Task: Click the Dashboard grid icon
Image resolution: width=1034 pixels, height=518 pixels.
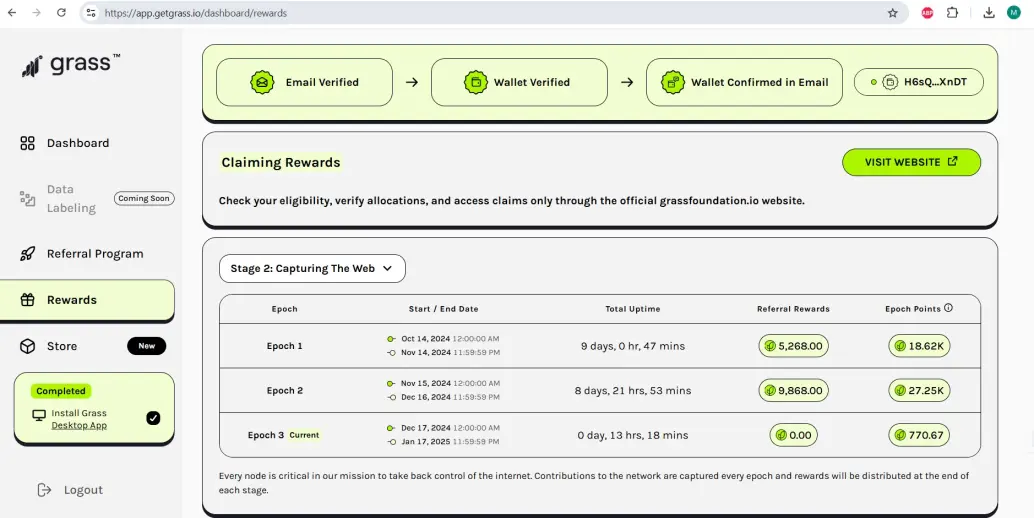Action: 27,143
